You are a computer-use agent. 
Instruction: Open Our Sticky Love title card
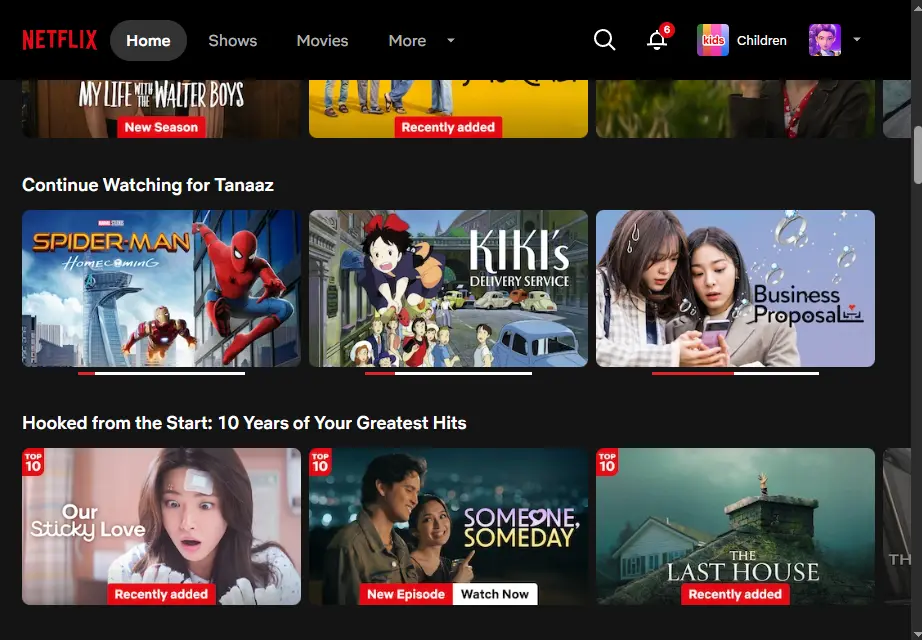tap(161, 526)
